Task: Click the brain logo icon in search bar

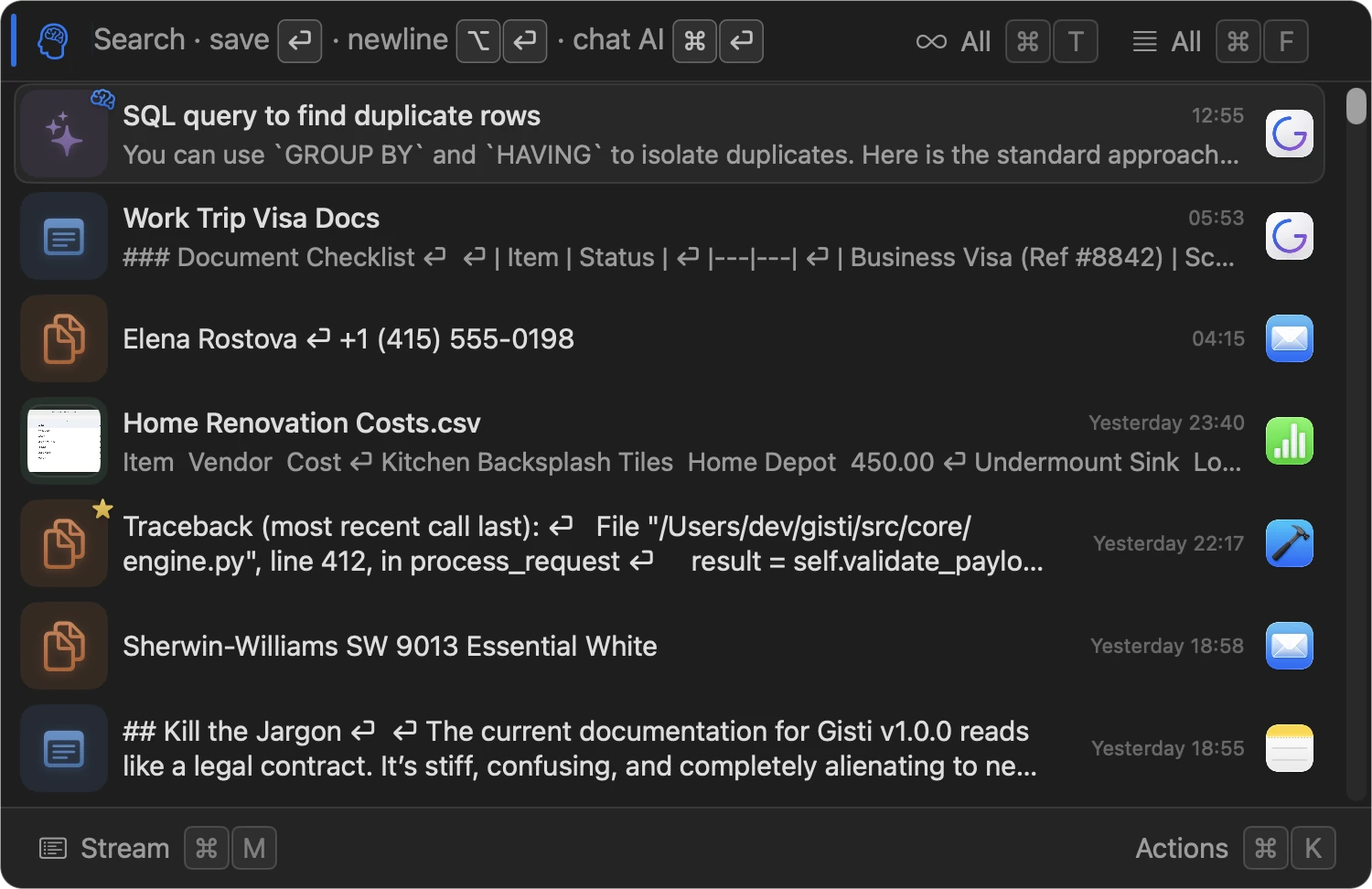Action: pos(53,41)
